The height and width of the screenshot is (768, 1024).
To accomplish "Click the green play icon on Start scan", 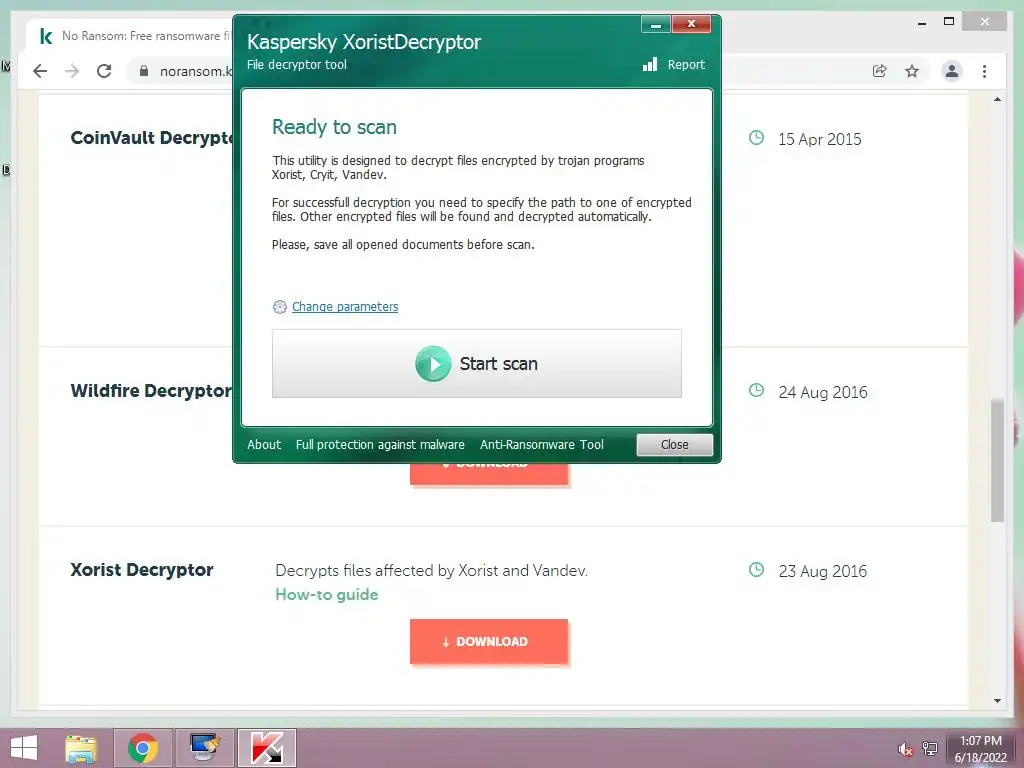I will 433,364.
